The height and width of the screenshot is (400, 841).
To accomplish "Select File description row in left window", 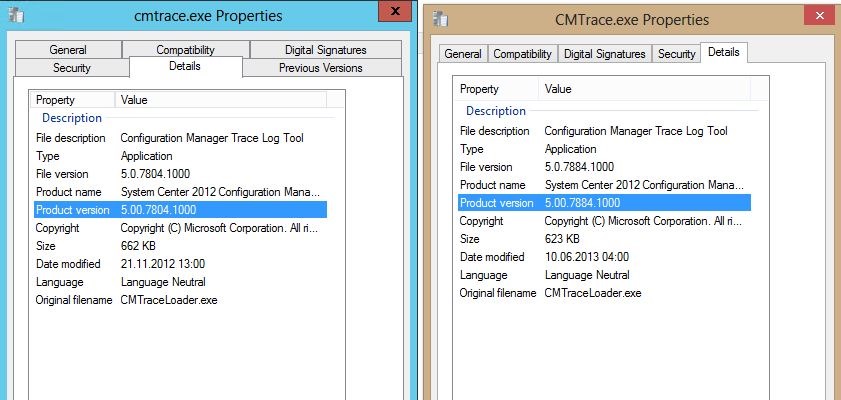I will tap(180, 138).
